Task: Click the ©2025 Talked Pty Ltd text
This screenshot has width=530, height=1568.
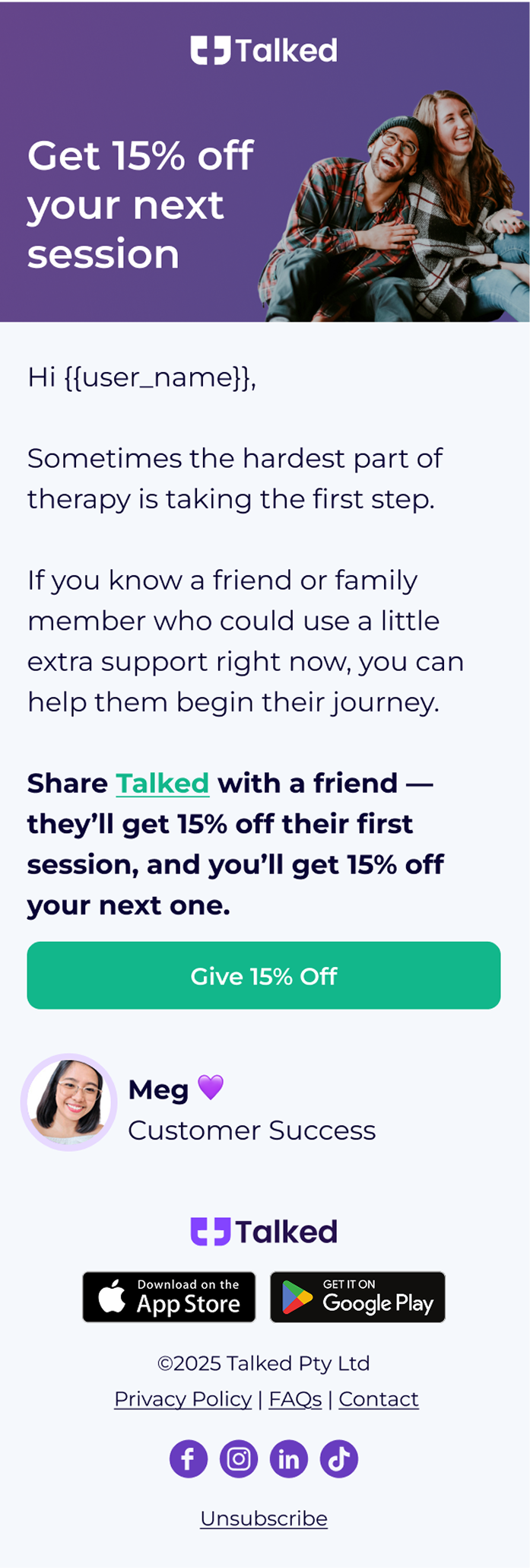Action: click(264, 1363)
